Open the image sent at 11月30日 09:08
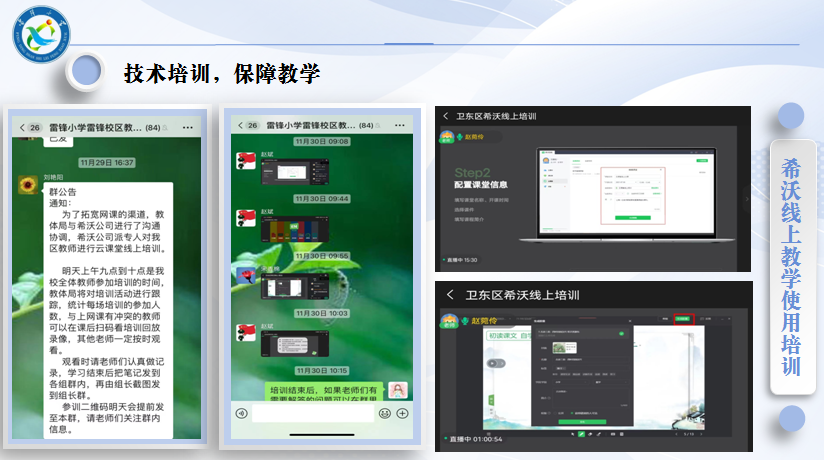 [296, 171]
